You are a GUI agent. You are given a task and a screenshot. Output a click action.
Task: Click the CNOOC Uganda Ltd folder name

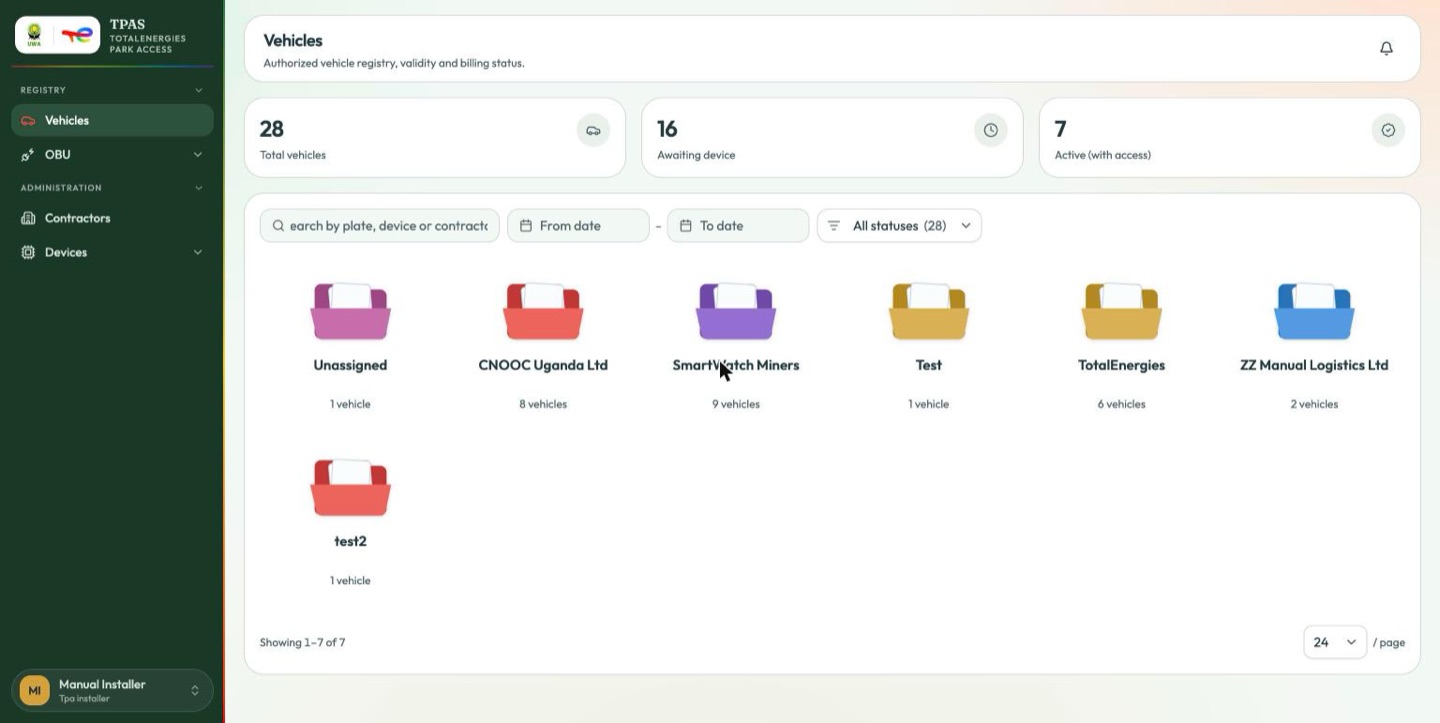pos(543,365)
